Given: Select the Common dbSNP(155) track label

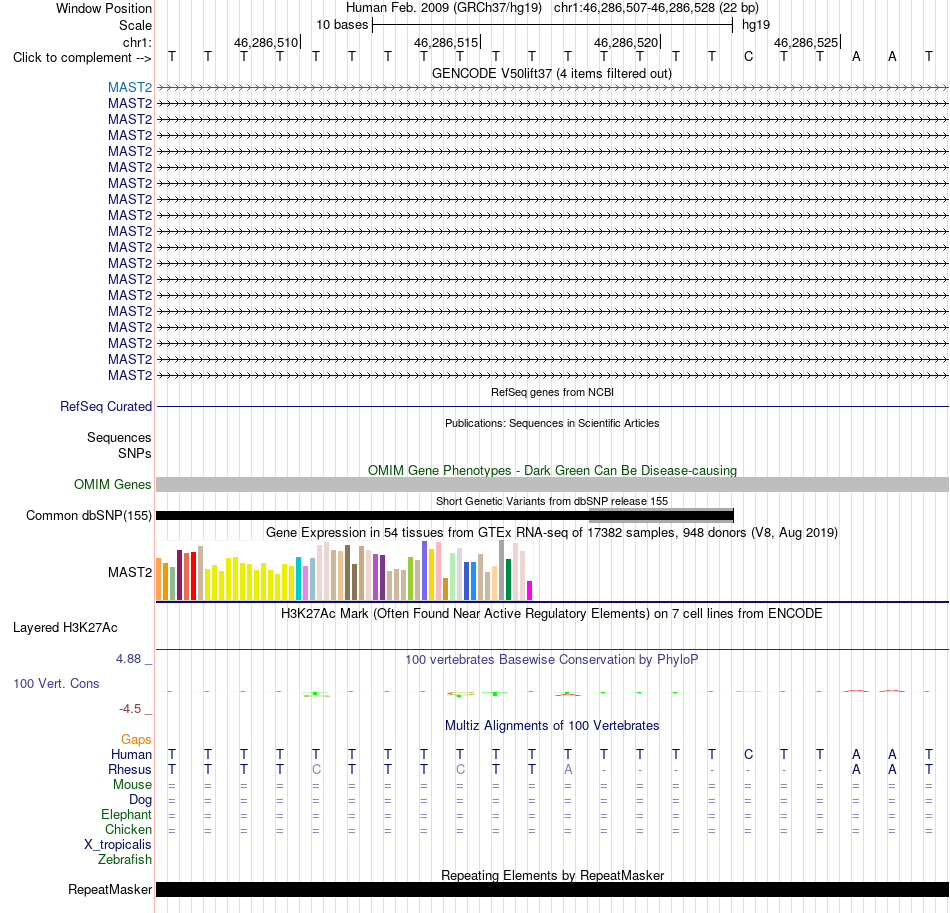Looking at the screenshot, I should pyautogui.click(x=89, y=516).
